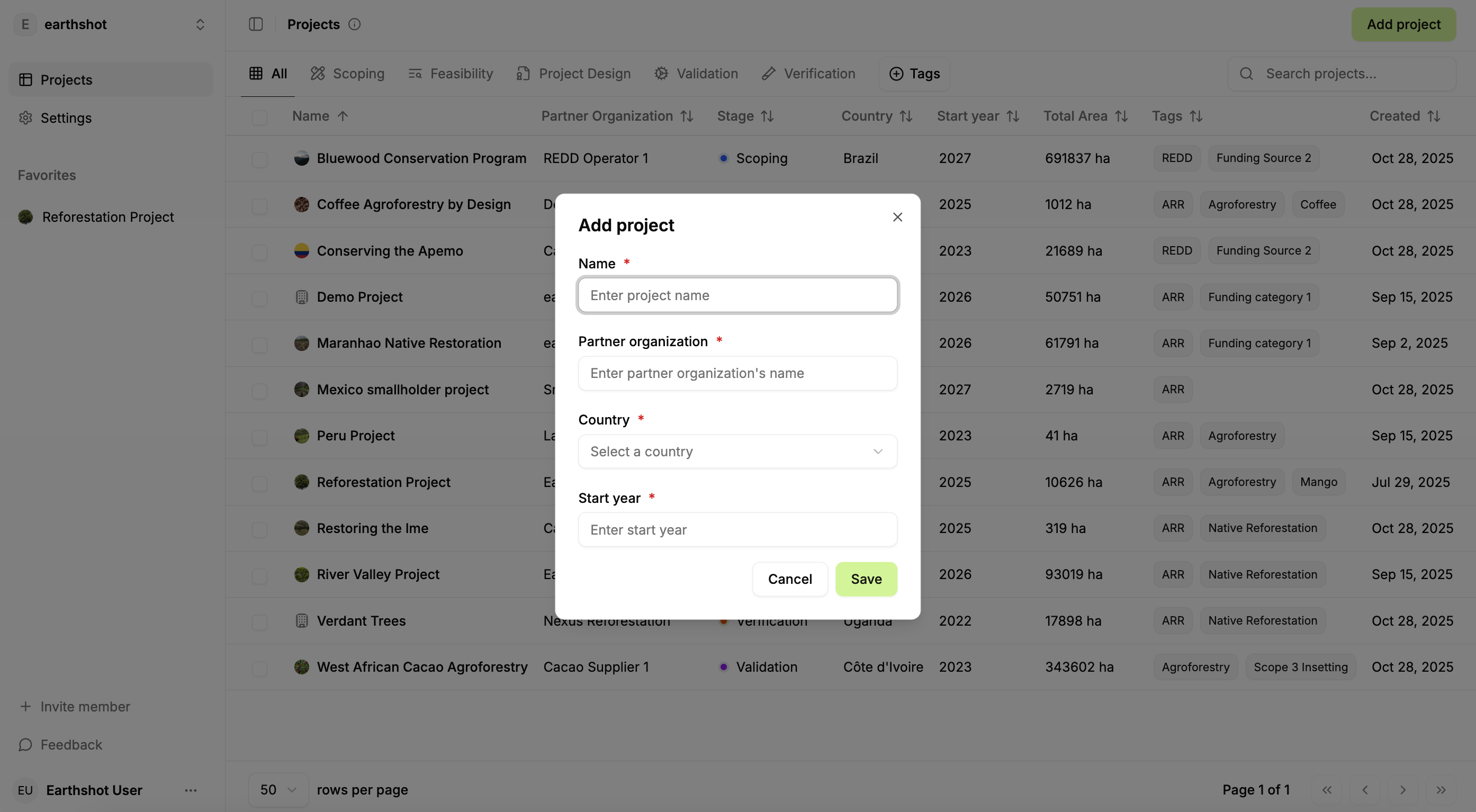Switch to the Verification tab
Viewport: 1476px width, 812px height.
(x=808, y=74)
